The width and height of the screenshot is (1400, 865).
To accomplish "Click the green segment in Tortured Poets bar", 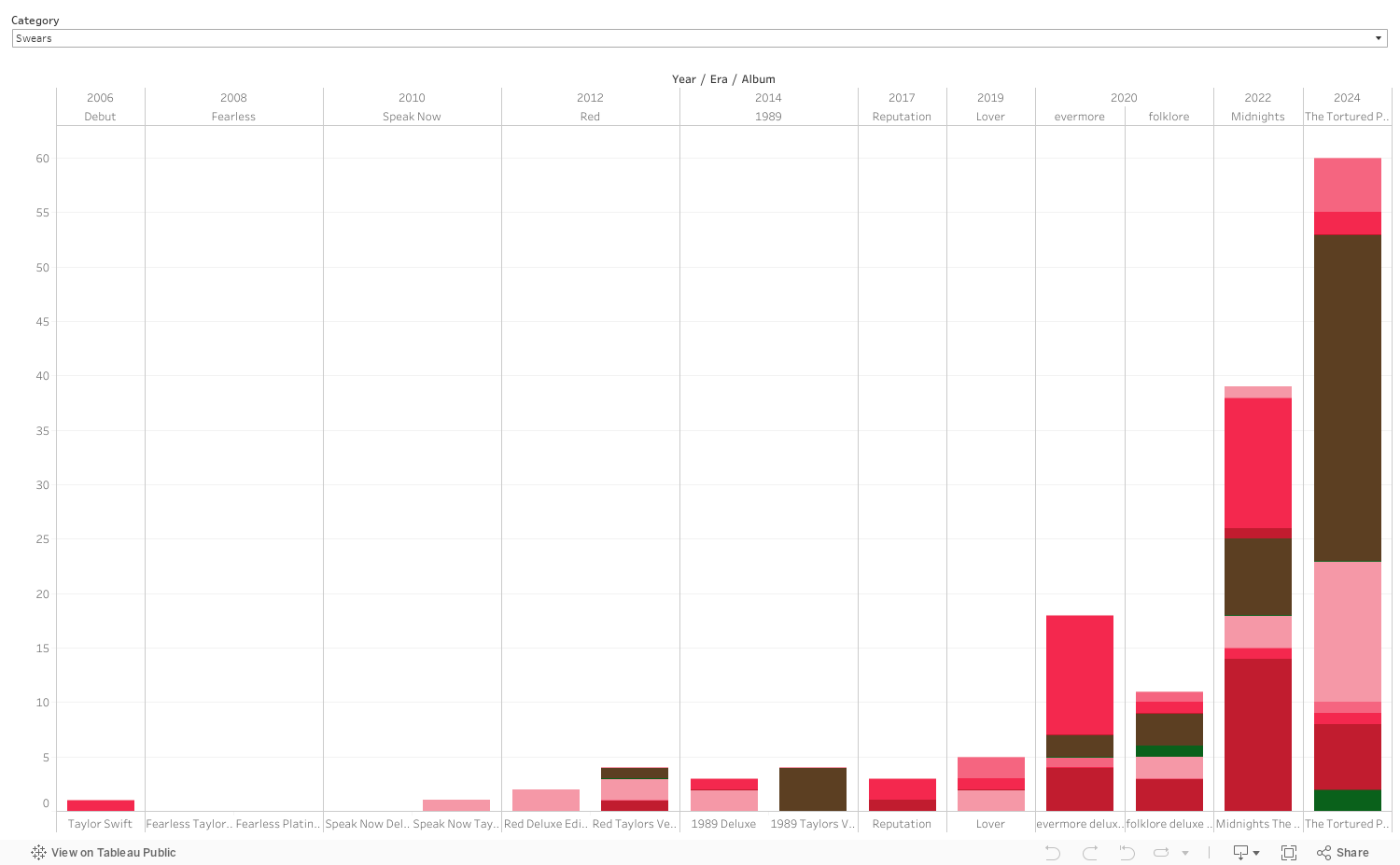I will tap(1347, 800).
